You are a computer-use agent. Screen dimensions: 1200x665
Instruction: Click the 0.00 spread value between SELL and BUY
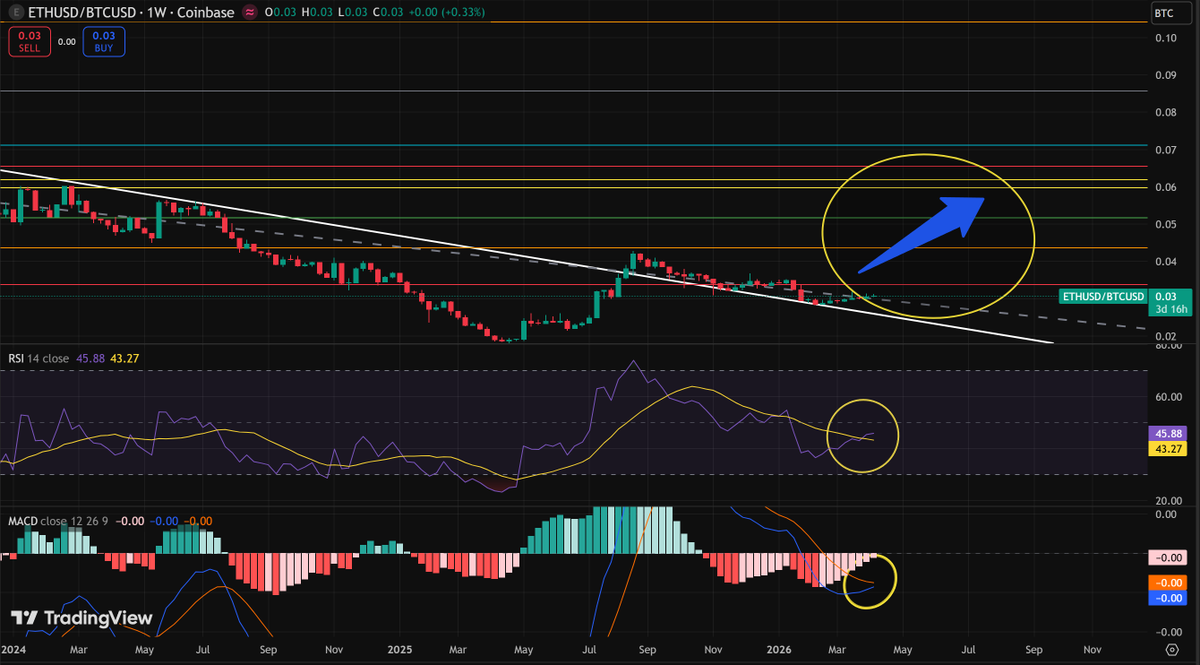(66, 42)
